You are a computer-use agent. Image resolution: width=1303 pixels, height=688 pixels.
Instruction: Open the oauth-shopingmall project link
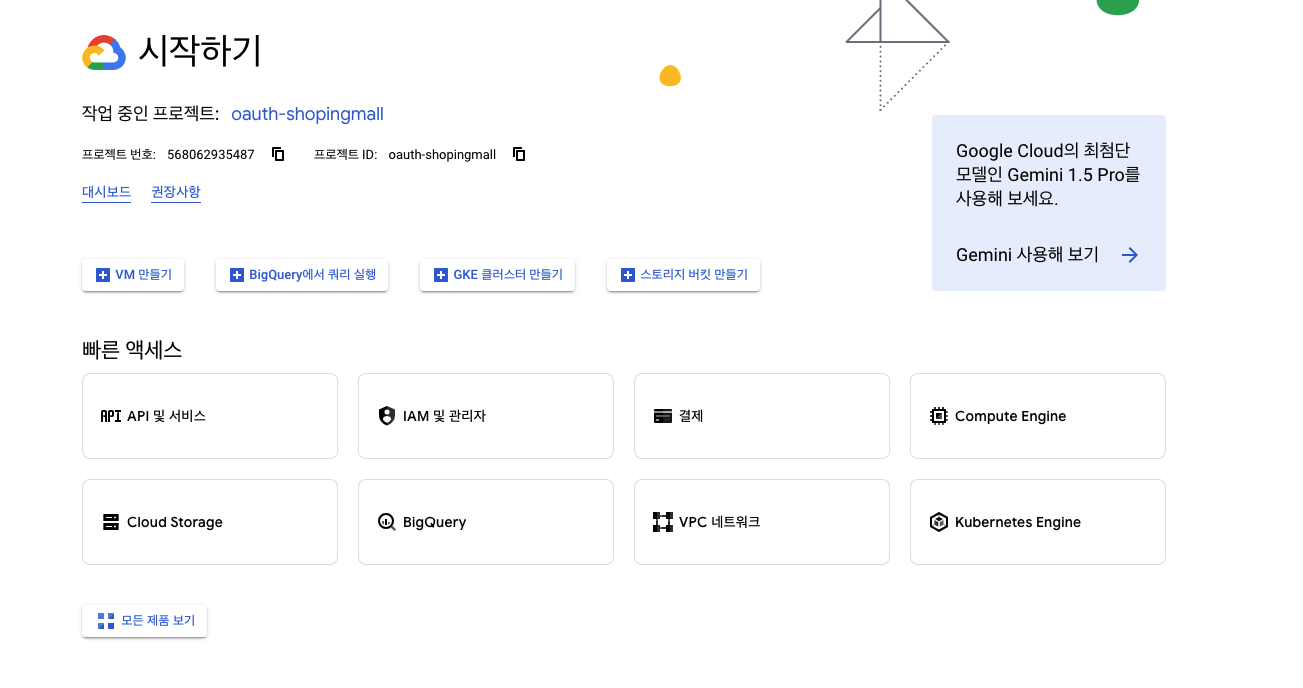[x=307, y=114]
